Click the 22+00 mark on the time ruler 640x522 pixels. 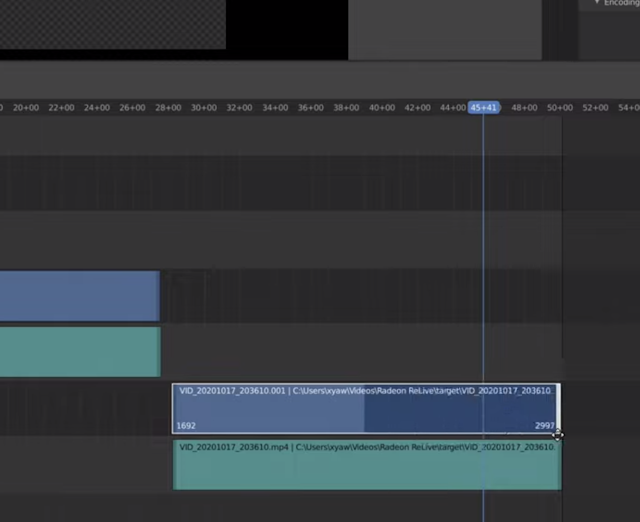[62, 108]
